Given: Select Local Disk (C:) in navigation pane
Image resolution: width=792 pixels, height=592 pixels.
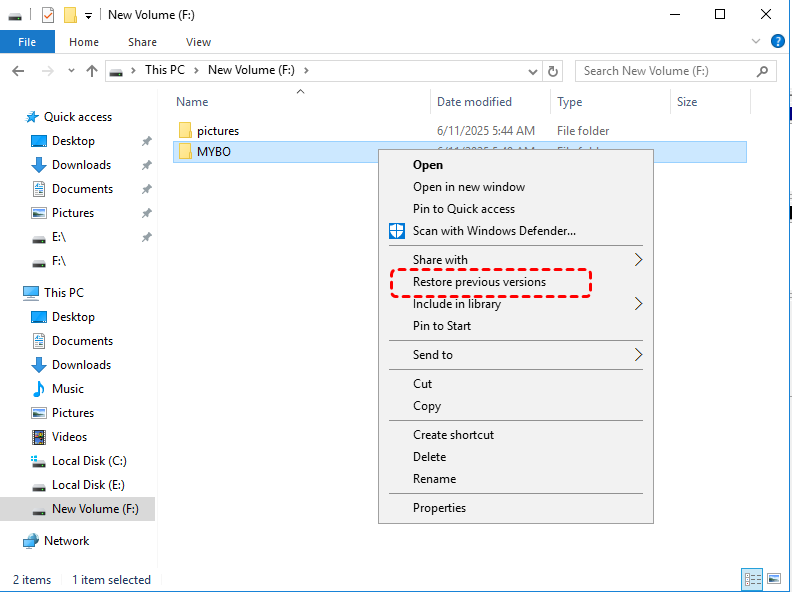Looking at the screenshot, I should (x=89, y=461).
